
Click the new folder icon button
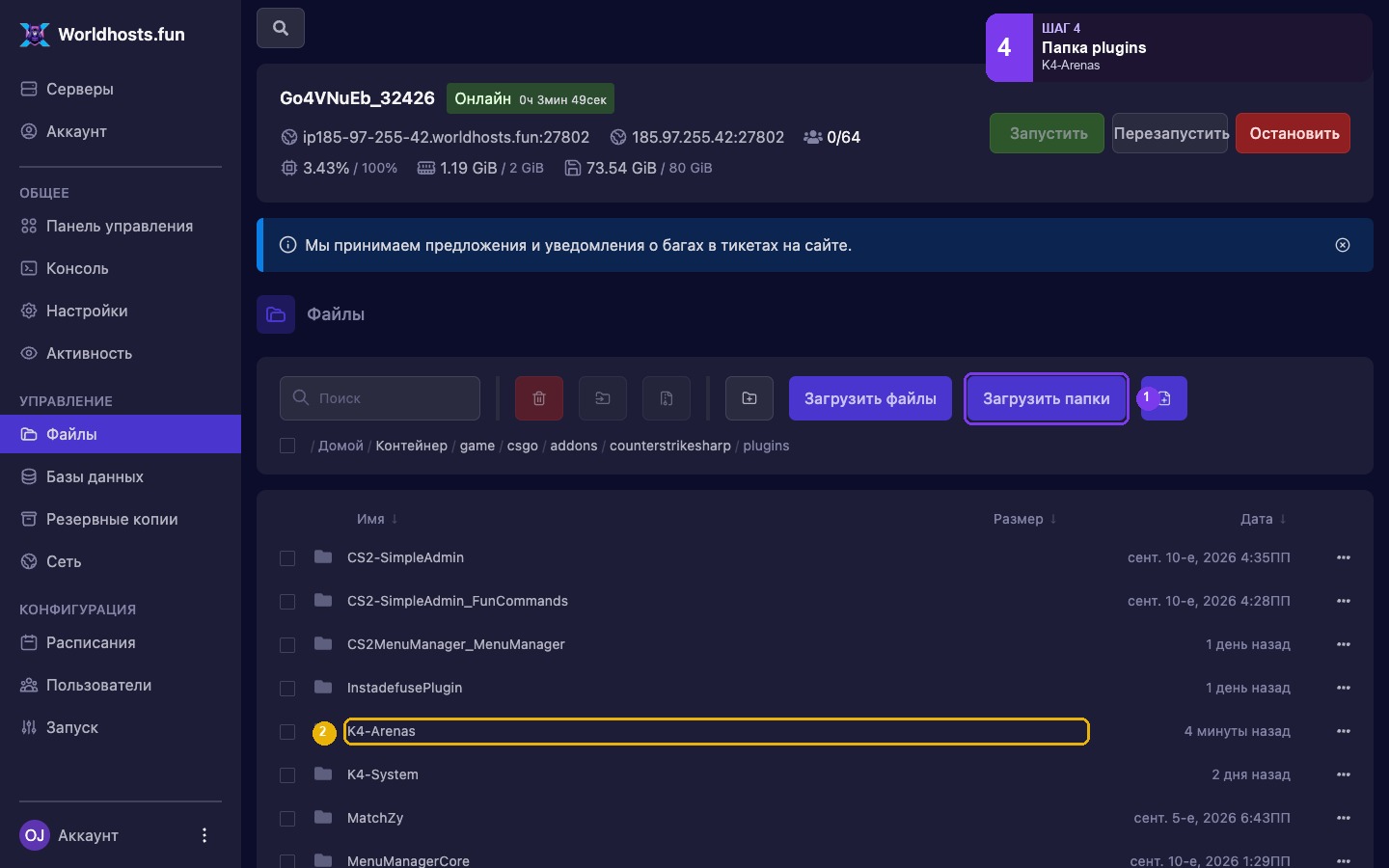[x=749, y=398]
